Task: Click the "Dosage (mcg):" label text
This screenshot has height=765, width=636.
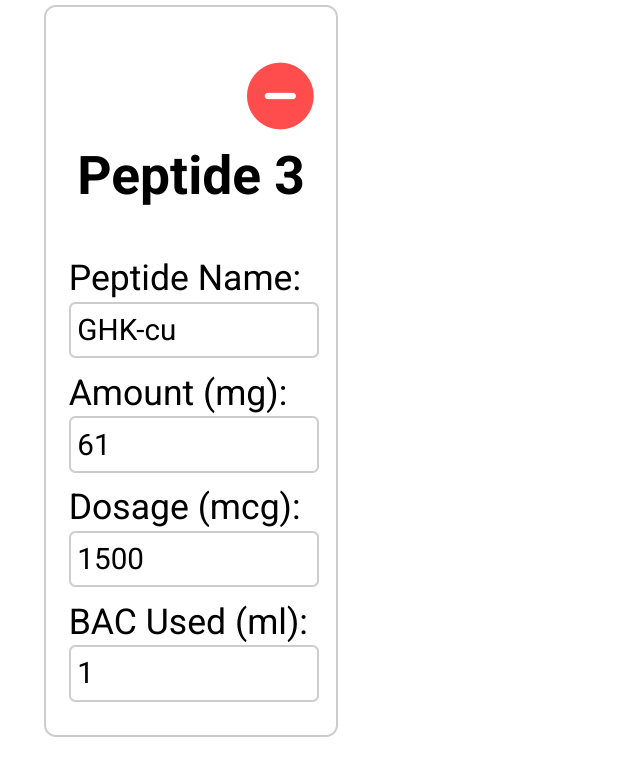Action: pos(185,508)
